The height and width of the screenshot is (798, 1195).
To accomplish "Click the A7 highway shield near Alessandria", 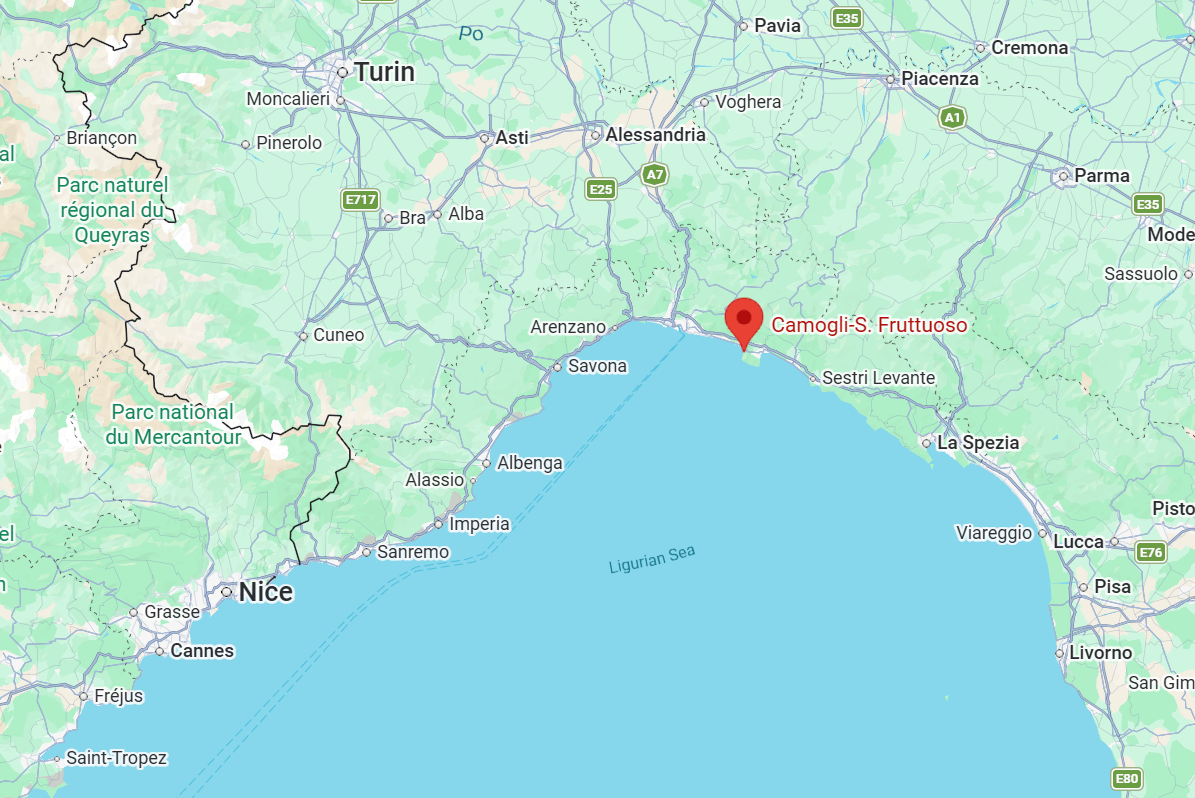I will [654, 175].
